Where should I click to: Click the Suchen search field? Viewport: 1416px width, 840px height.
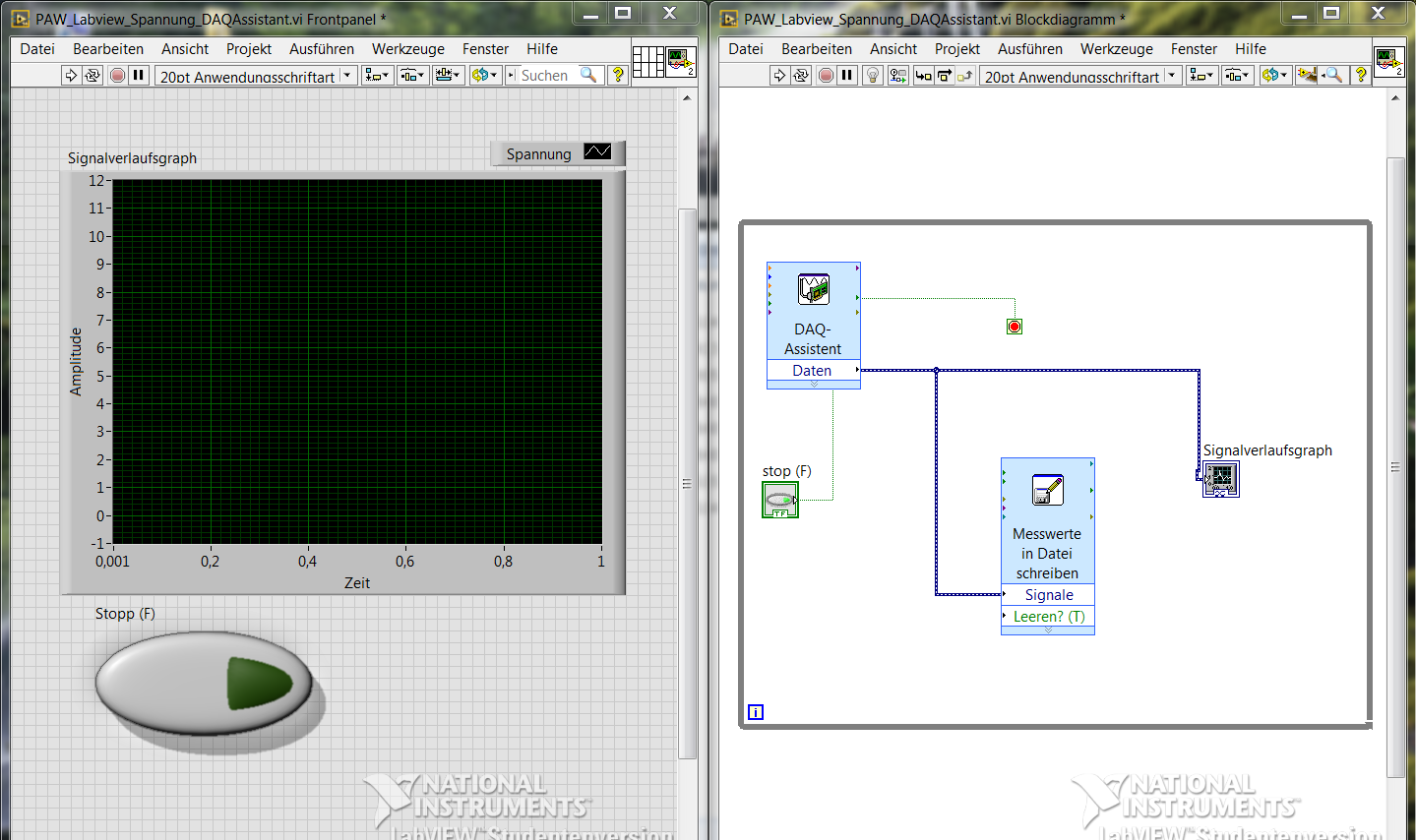pyautogui.click(x=544, y=75)
